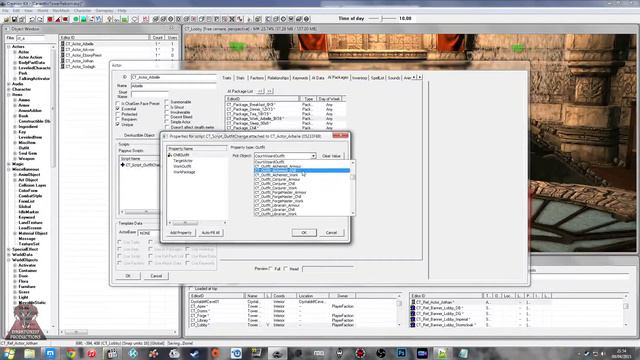Open the File menu
The image size is (640, 360).
tap(5, 11)
